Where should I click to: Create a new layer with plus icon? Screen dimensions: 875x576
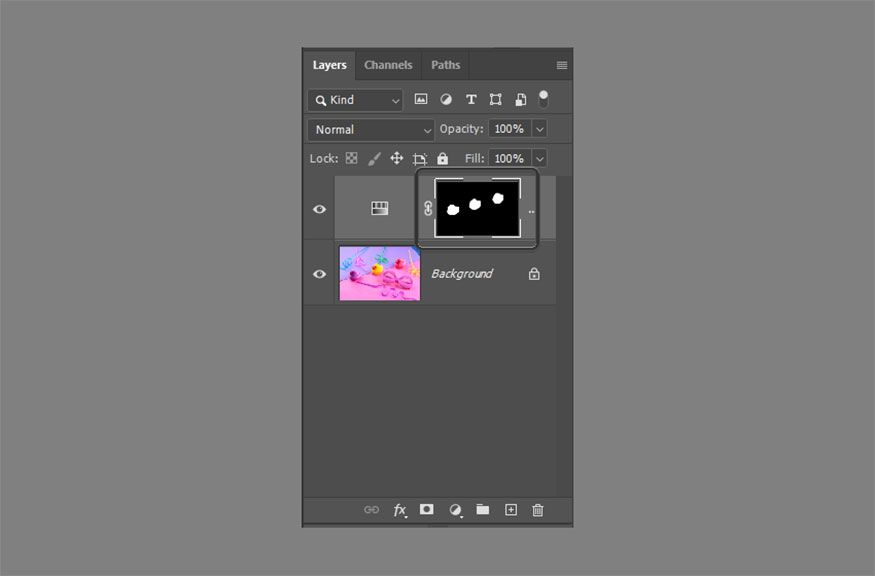point(511,510)
